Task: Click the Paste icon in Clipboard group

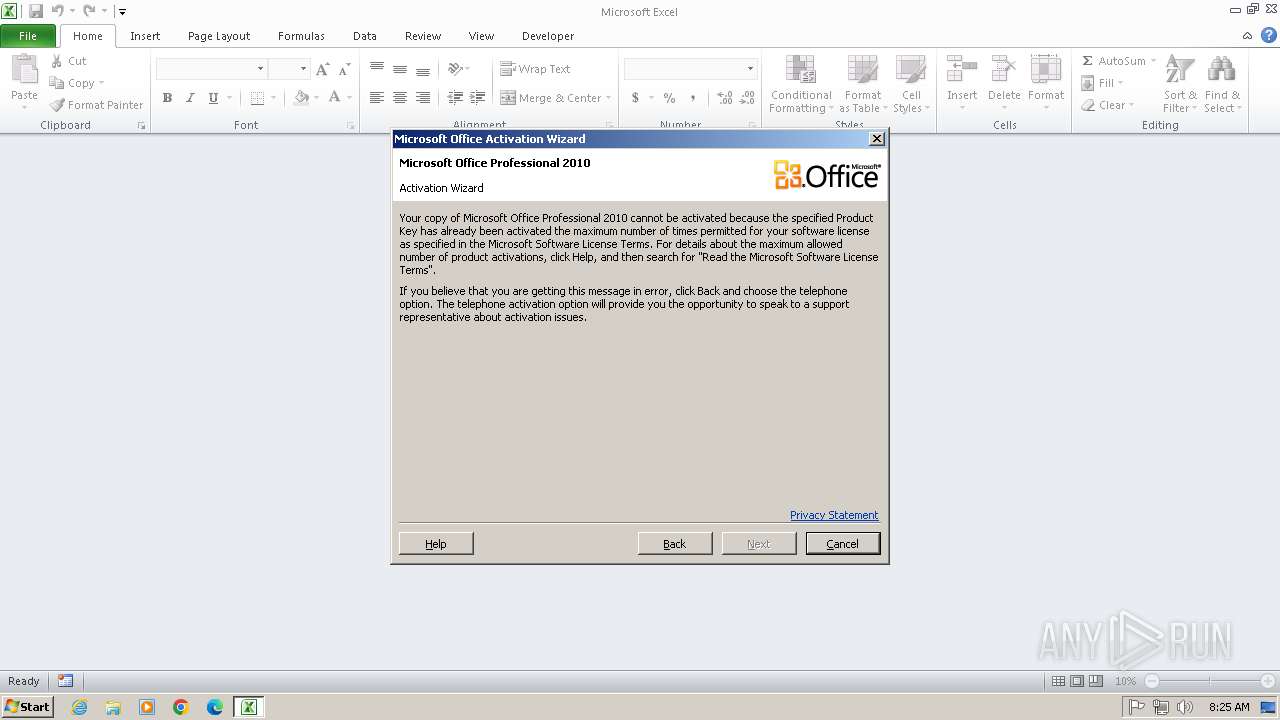Action: (24, 71)
